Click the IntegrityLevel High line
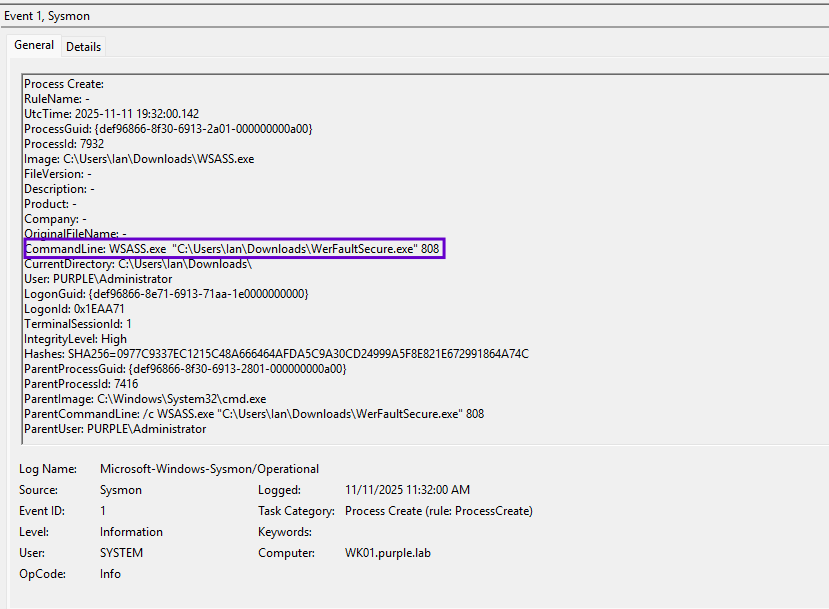Screen dimensions: 829x609 (x=75, y=339)
